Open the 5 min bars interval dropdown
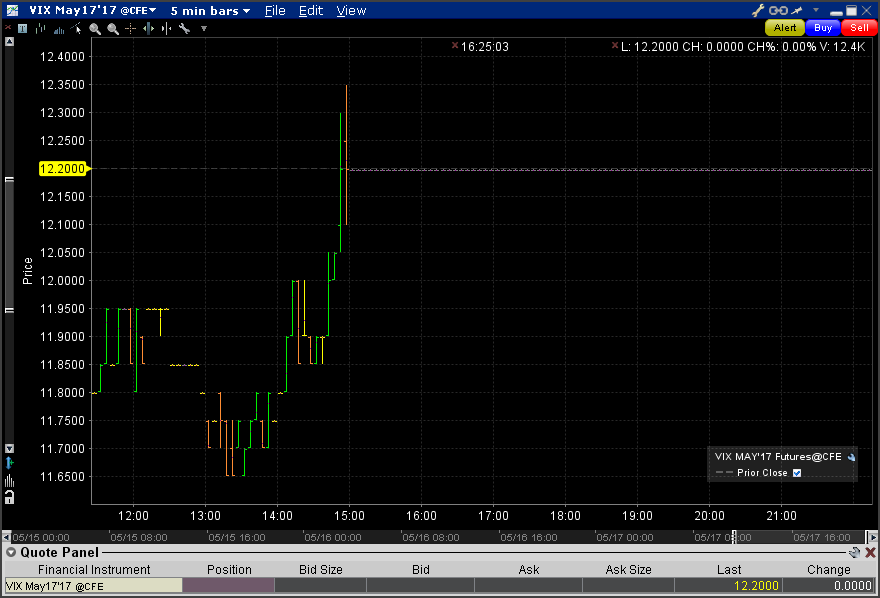Image resolution: width=880 pixels, height=598 pixels. 210,11
